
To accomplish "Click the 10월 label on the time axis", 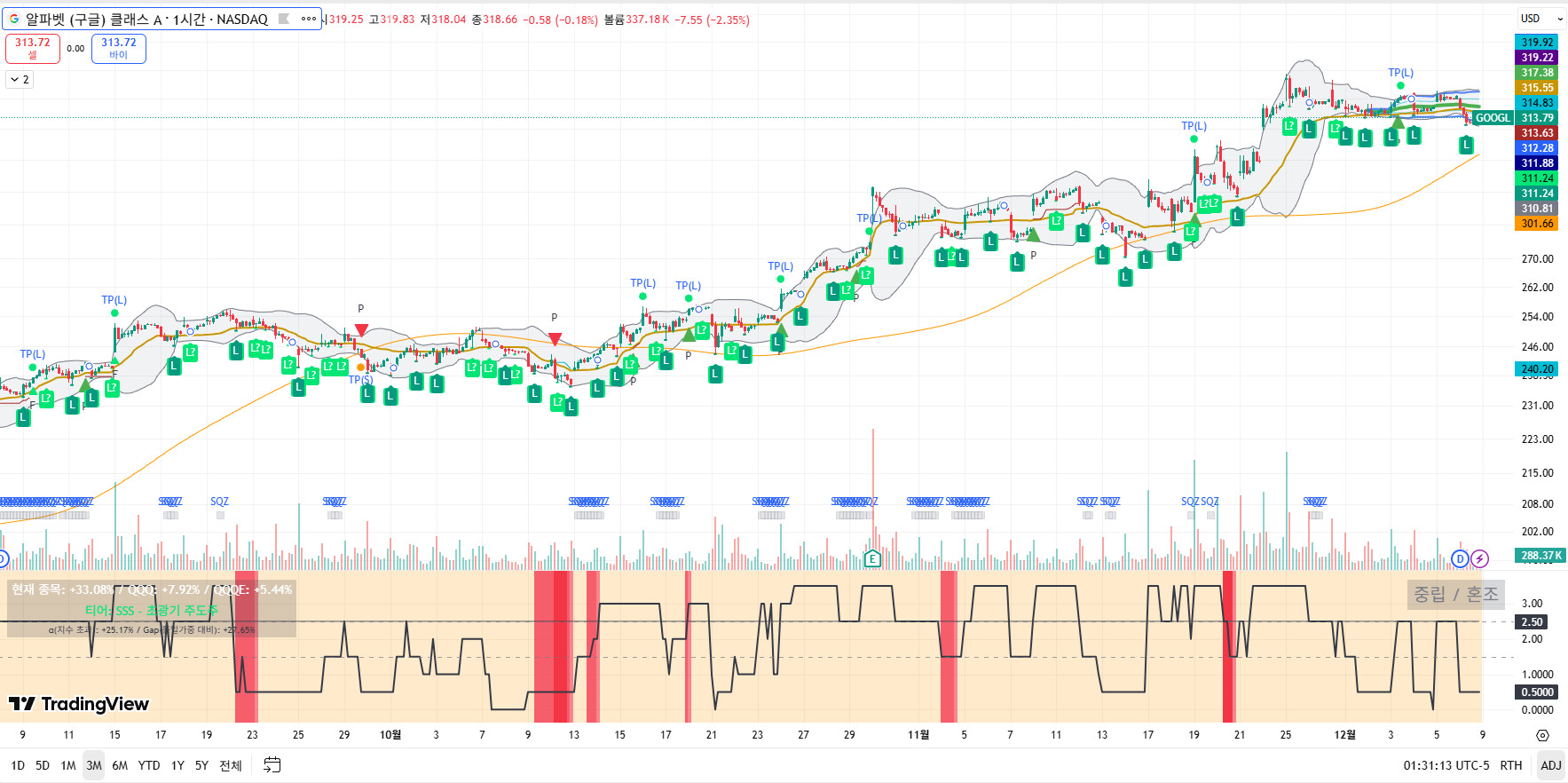I will coord(390,735).
